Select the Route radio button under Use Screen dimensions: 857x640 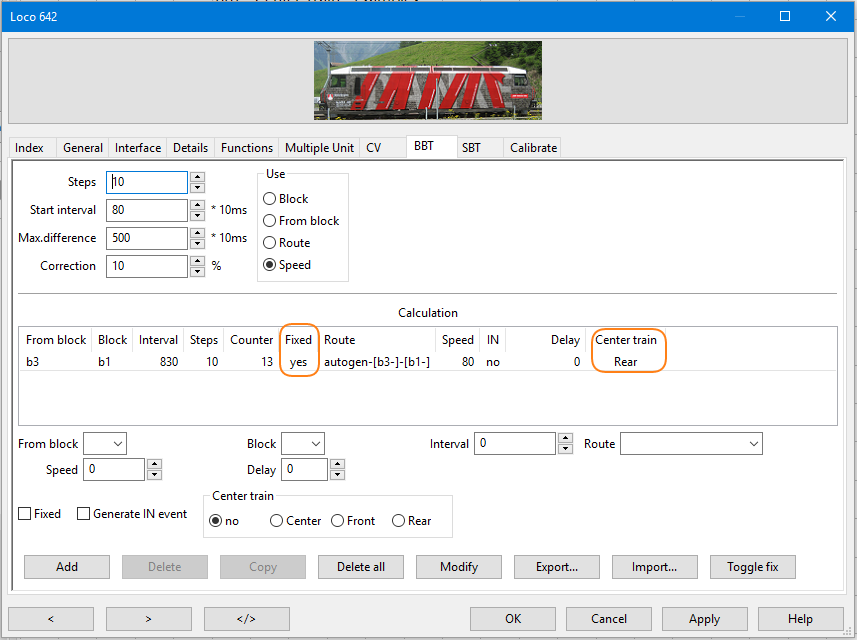pos(270,243)
